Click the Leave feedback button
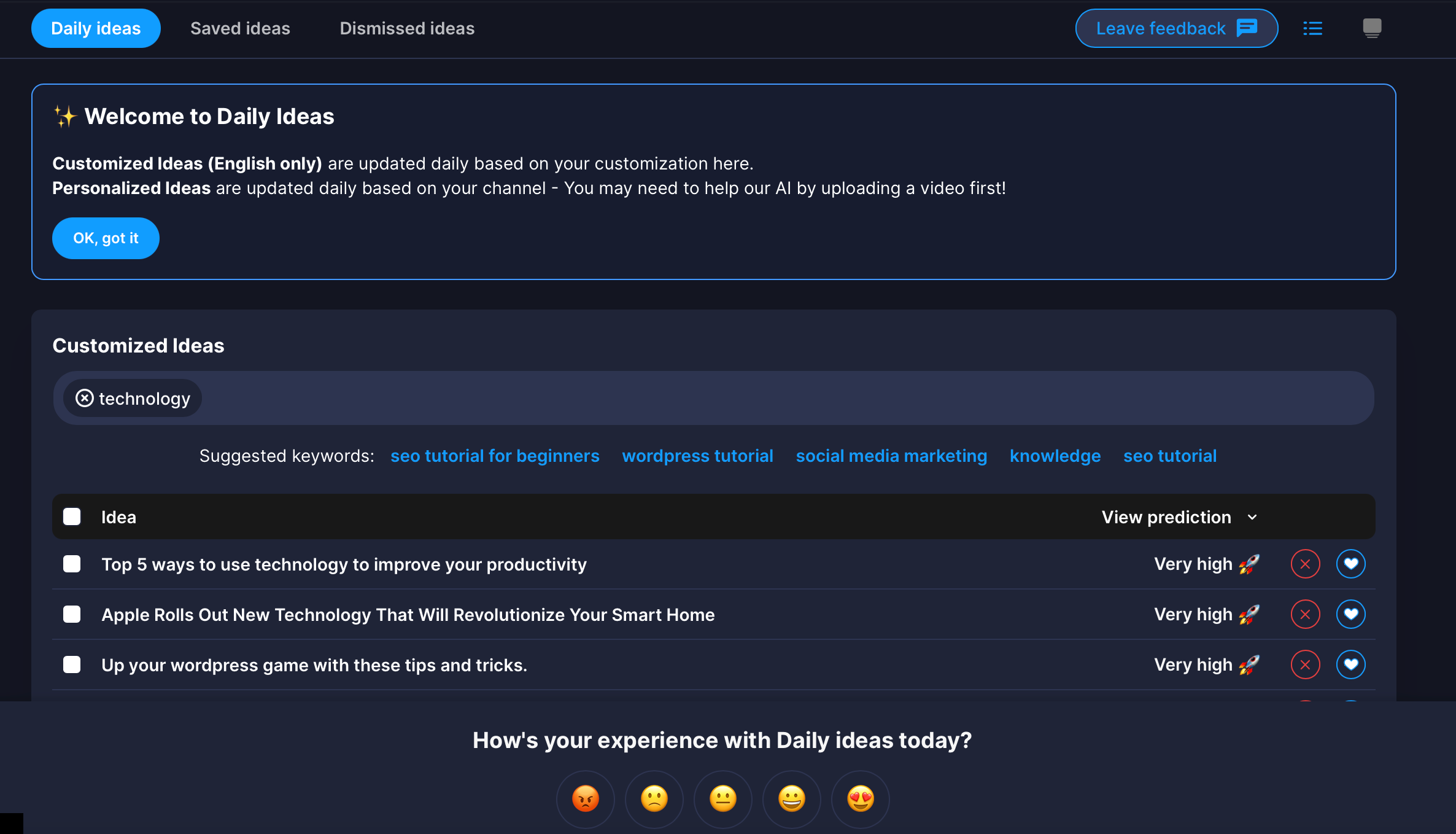 tap(1177, 28)
